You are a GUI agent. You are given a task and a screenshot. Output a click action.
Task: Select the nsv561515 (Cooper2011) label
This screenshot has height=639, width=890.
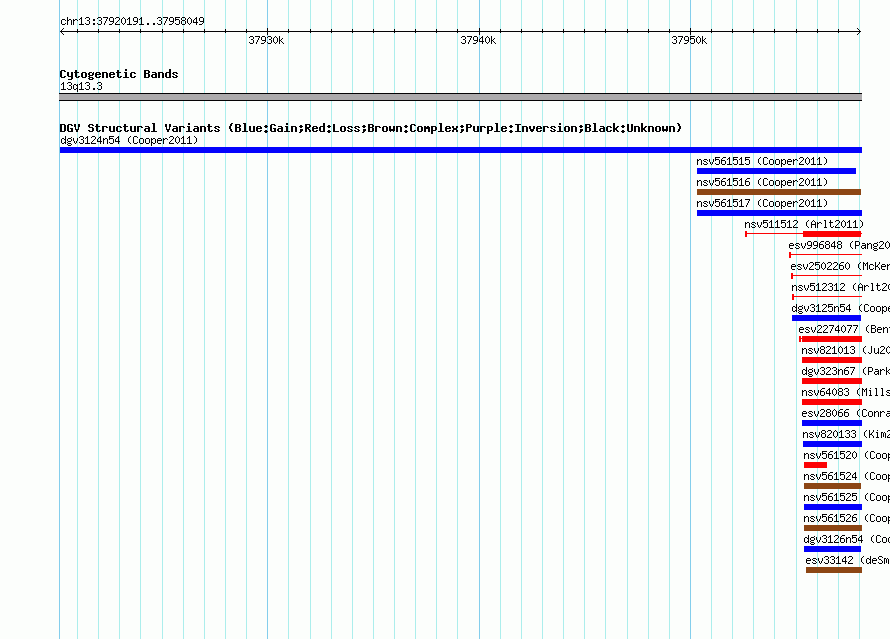(762, 161)
